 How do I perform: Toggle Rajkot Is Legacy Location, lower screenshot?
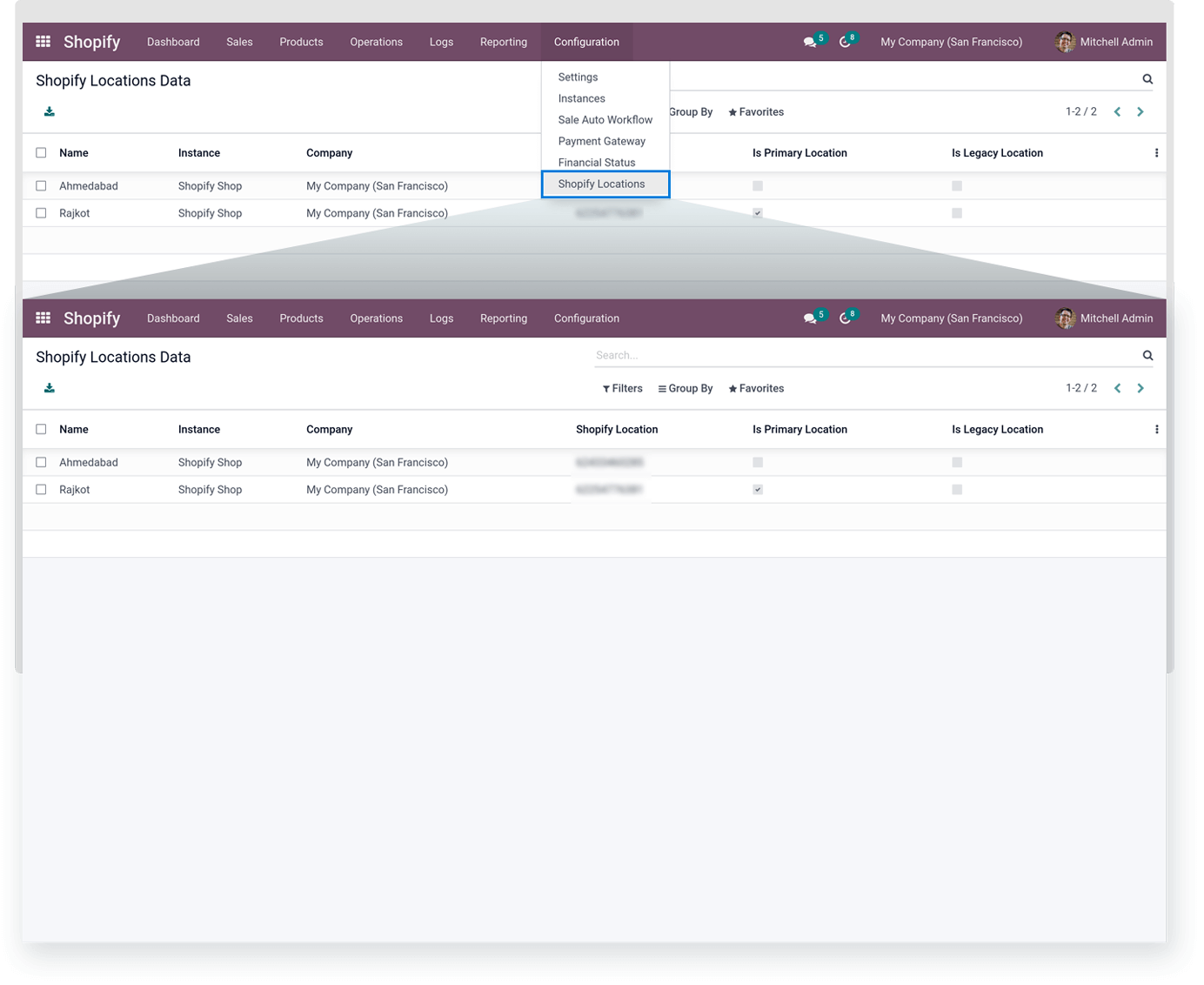tap(957, 490)
